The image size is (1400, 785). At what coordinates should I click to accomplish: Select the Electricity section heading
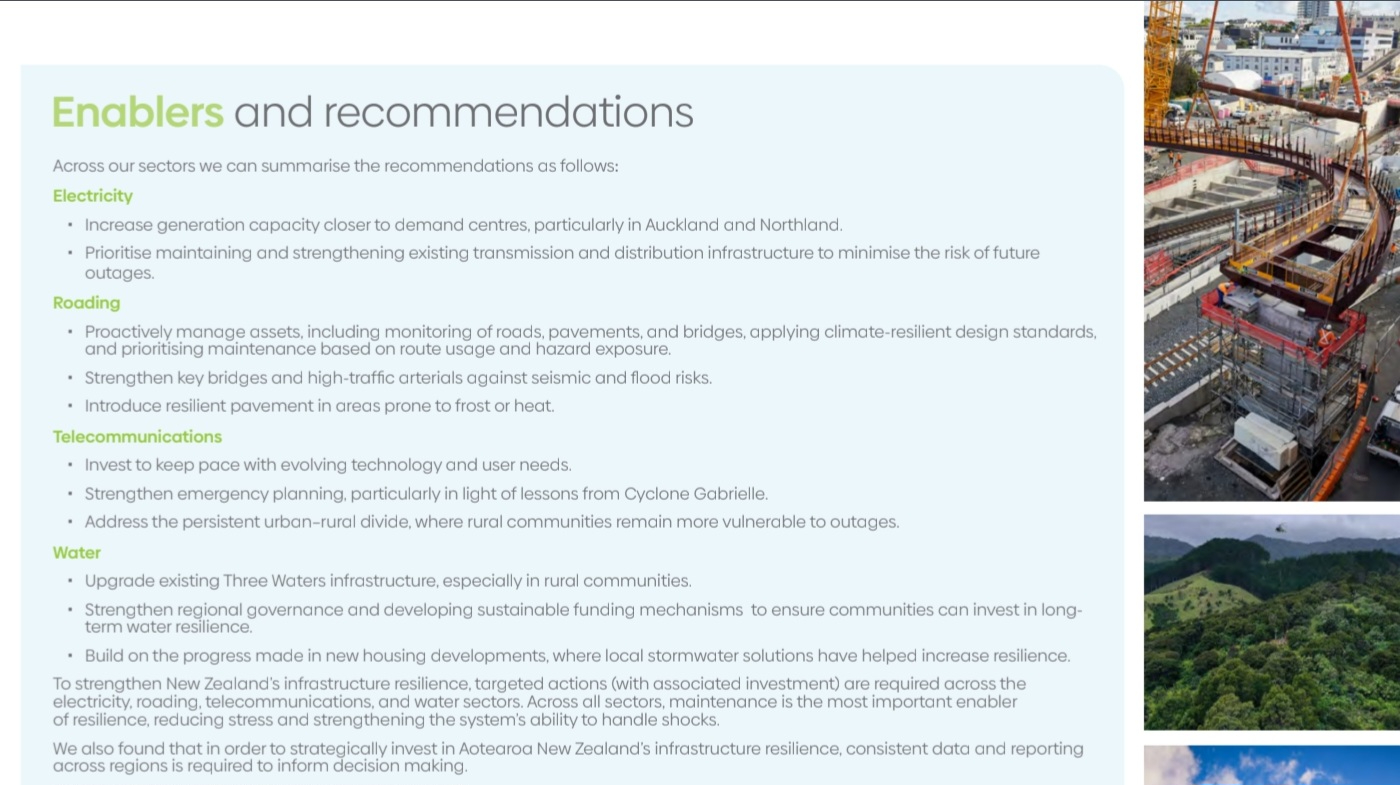93,196
